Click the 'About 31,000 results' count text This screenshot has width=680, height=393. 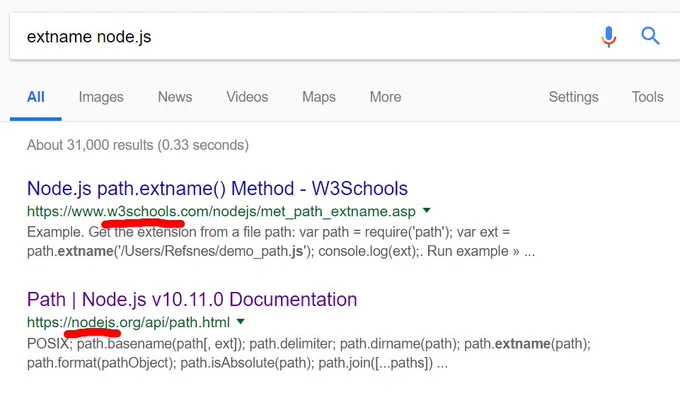tap(138, 145)
